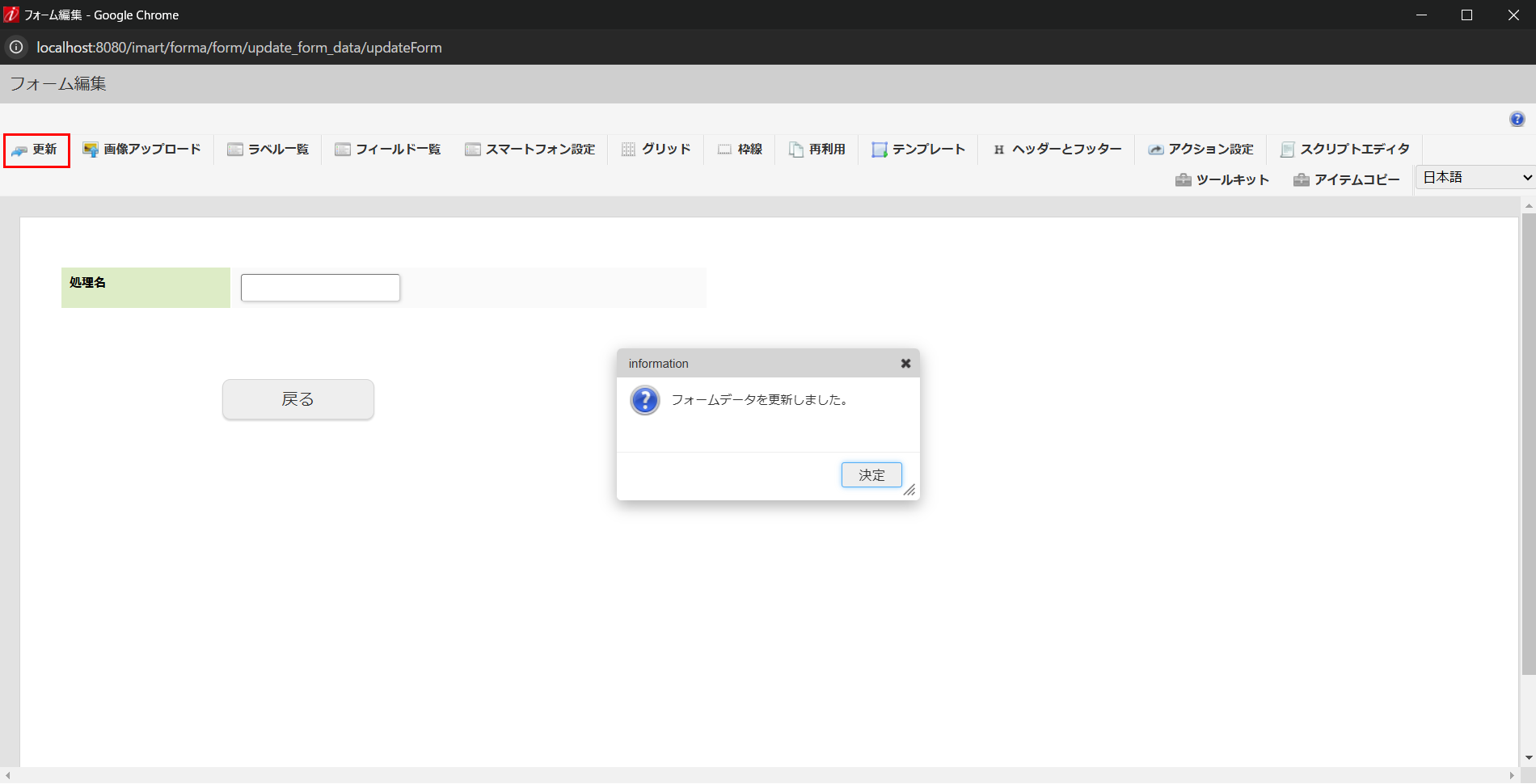Open スマートフォン設定 smartphone settings

pyautogui.click(x=530, y=149)
